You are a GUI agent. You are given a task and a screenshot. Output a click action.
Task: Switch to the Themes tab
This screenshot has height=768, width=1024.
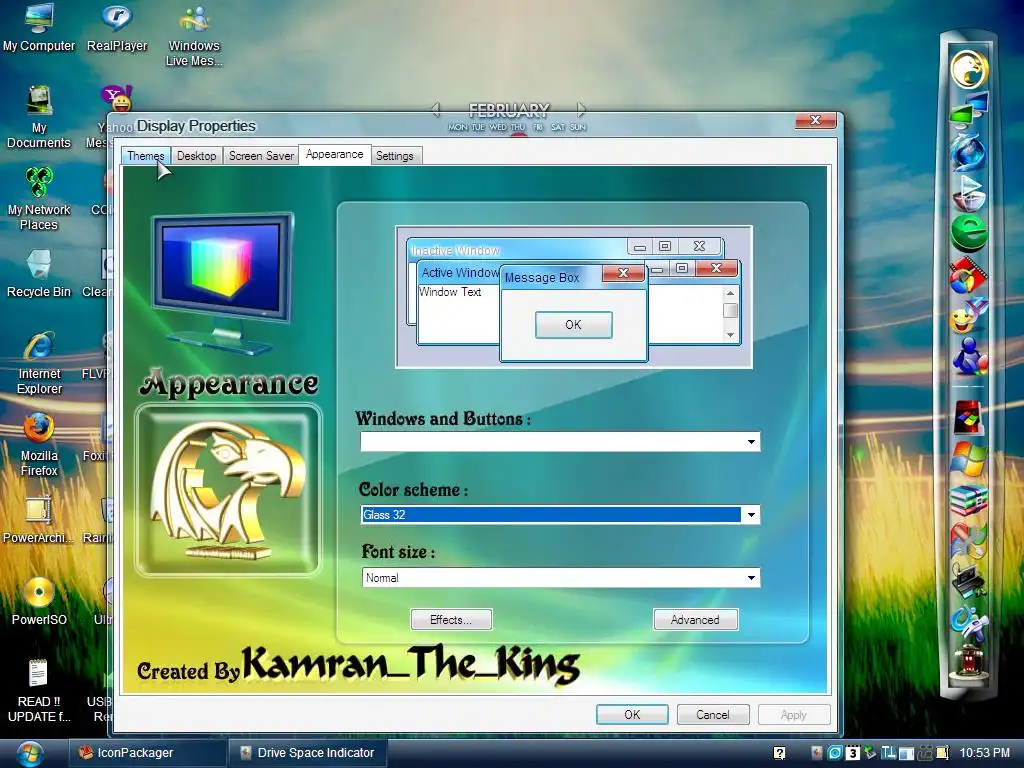tap(145, 155)
